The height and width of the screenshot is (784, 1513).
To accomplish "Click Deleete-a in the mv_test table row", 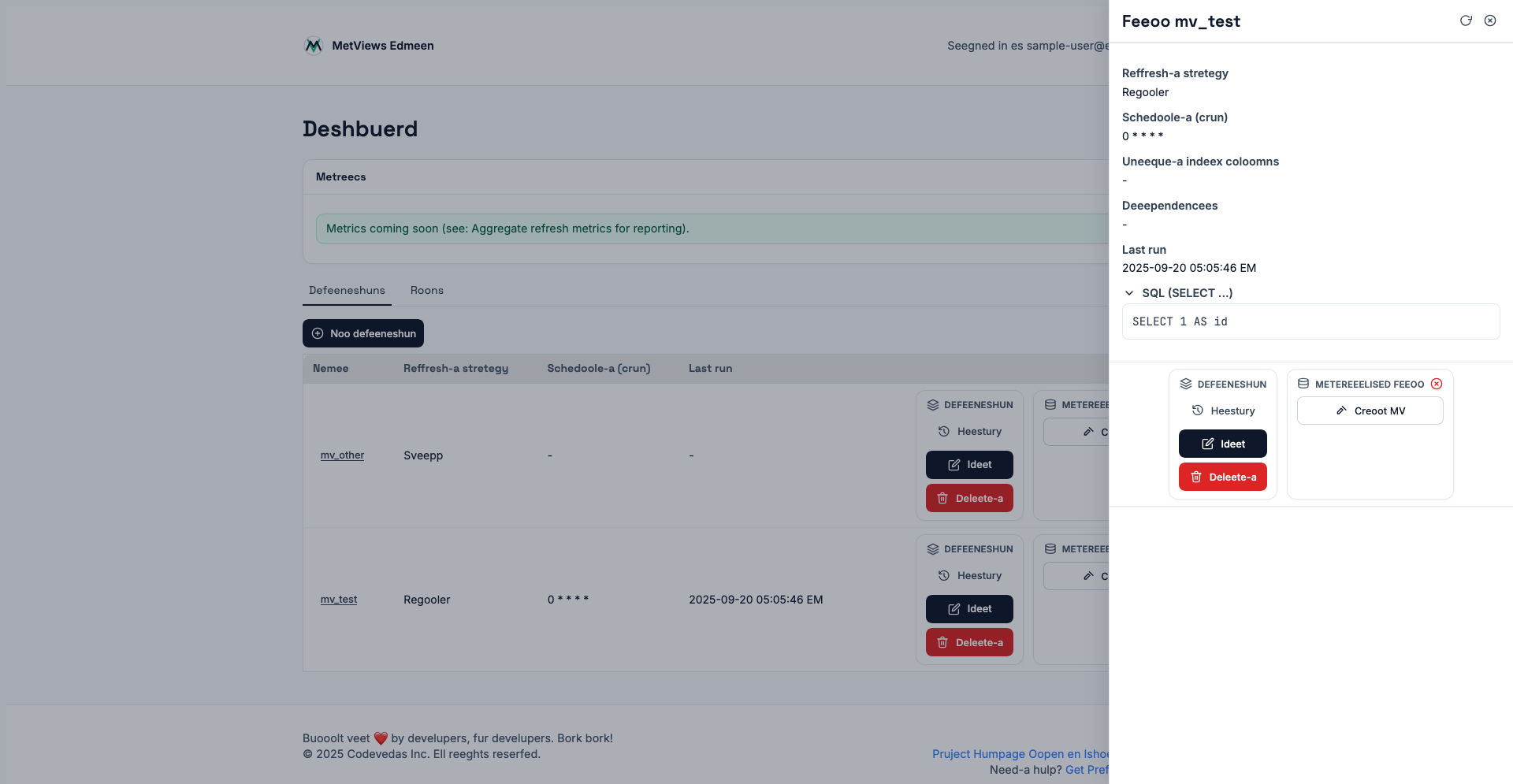I will (969, 642).
